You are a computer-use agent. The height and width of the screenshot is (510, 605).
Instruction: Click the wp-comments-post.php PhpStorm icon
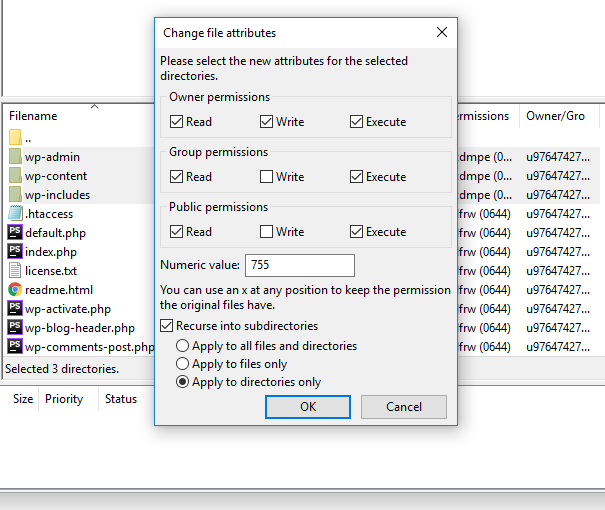tap(15, 346)
